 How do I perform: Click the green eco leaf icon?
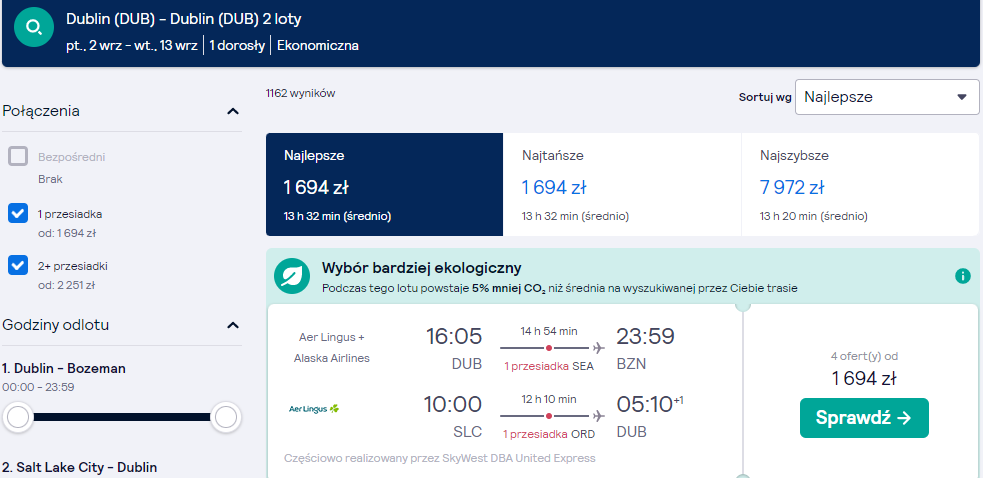292,276
